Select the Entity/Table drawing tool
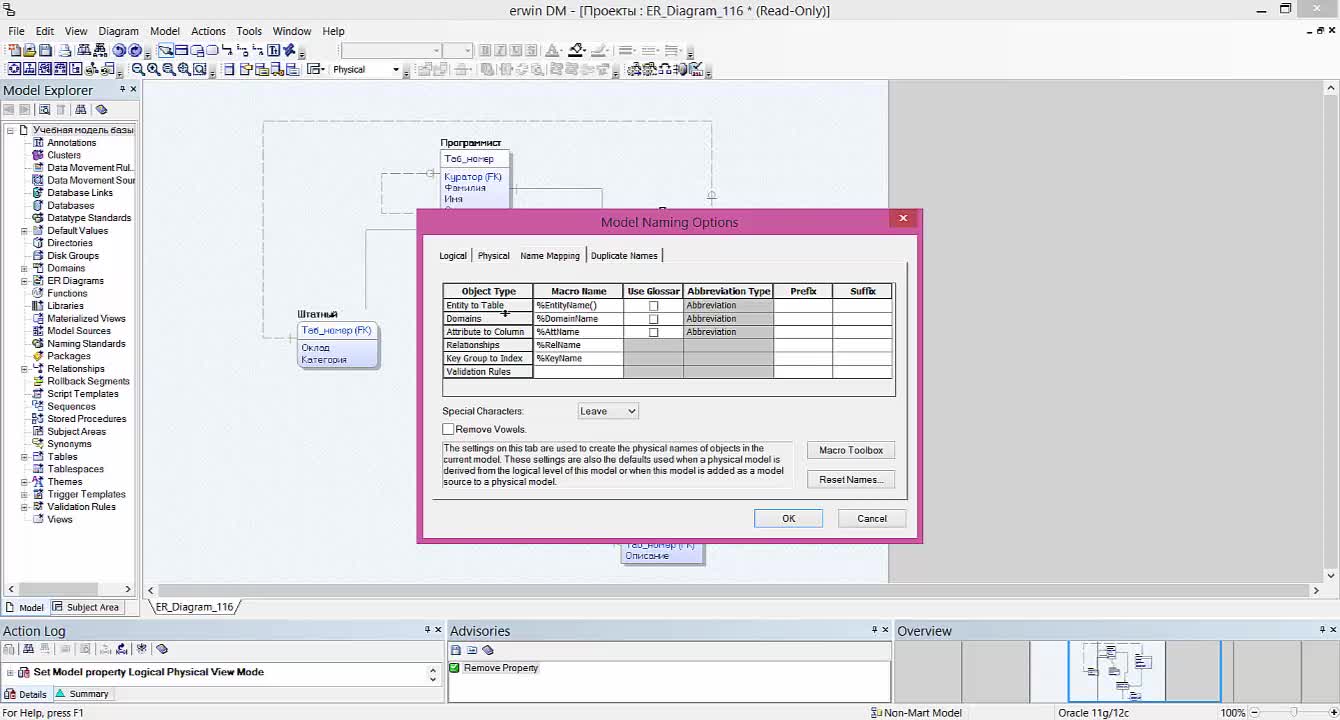 181,50
